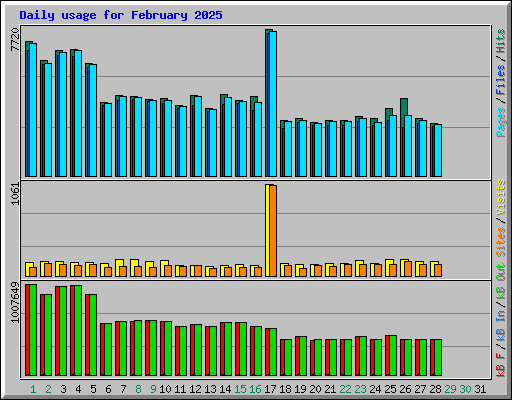Click day 14 on the x-axis
Screen dimensions: 512x400
[x=225, y=389]
